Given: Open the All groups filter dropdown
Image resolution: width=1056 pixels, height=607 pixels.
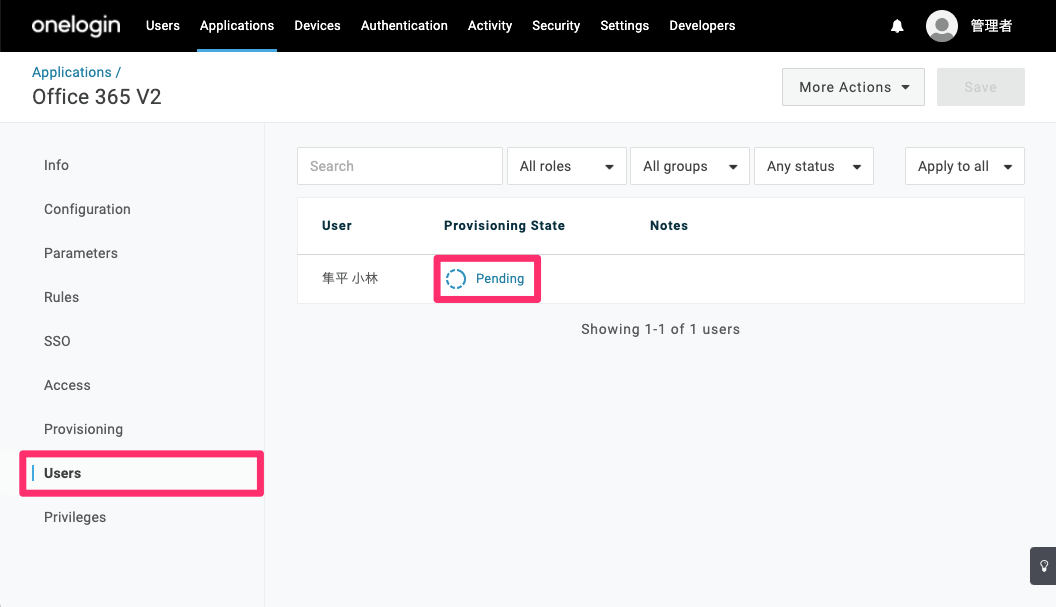Looking at the screenshot, I should (x=690, y=166).
